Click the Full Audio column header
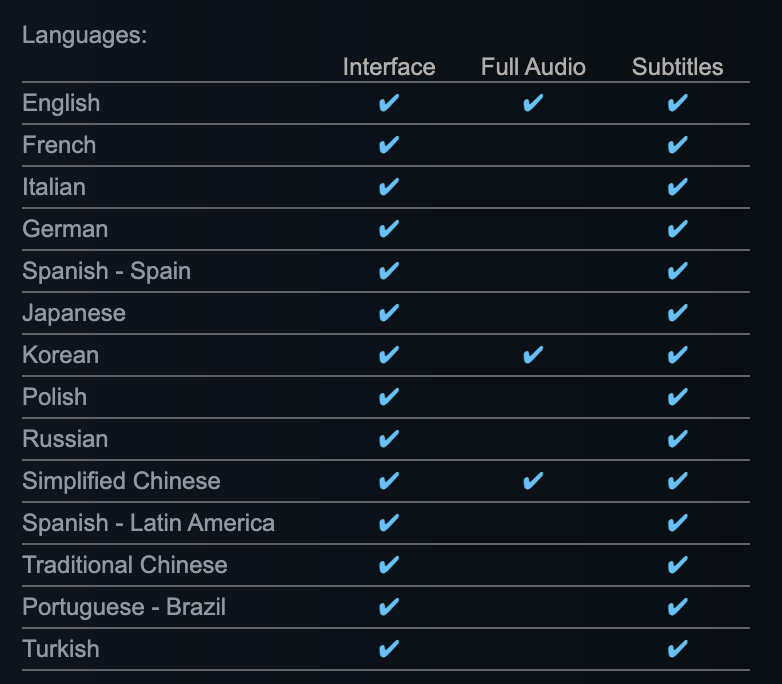The image size is (782, 684). [533, 67]
